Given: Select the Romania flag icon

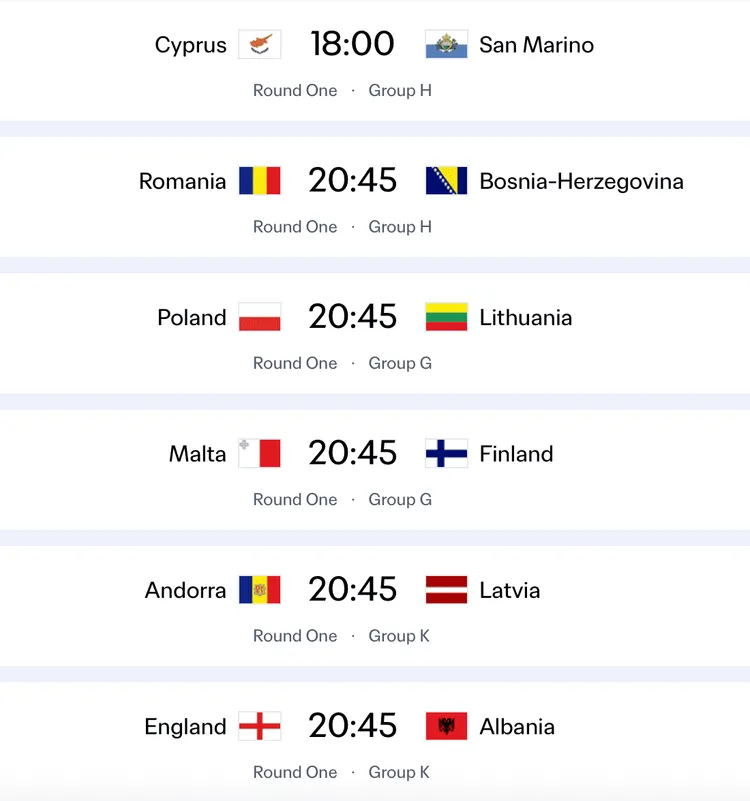Looking at the screenshot, I should [x=260, y=181].
